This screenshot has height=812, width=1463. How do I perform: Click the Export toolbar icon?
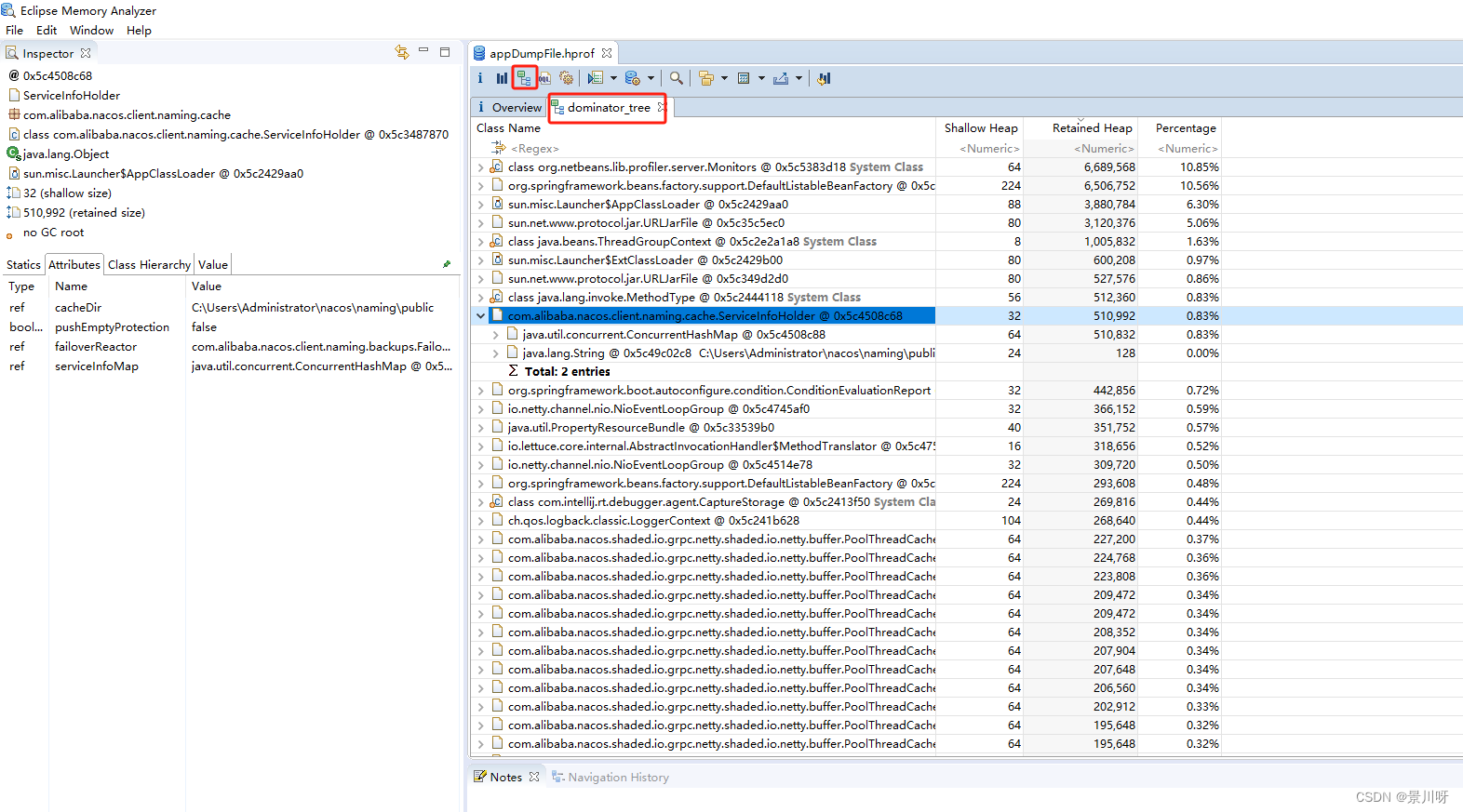point(781,79)
